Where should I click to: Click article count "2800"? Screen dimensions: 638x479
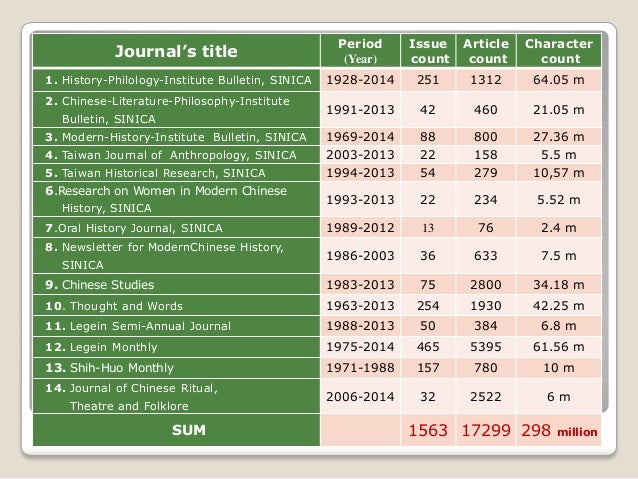point(486,284)
